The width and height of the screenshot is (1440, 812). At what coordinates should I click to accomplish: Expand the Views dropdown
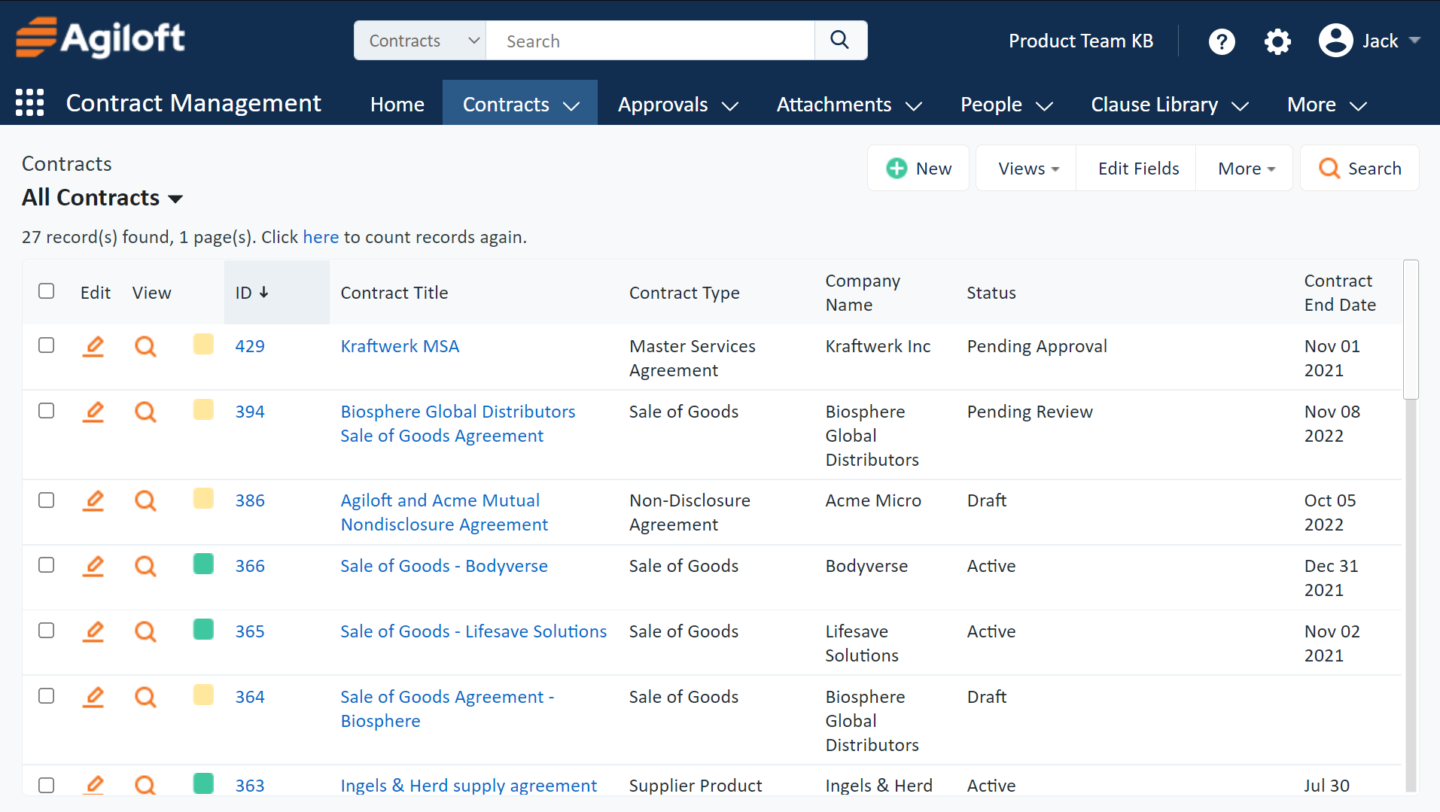coord(1025,167)
